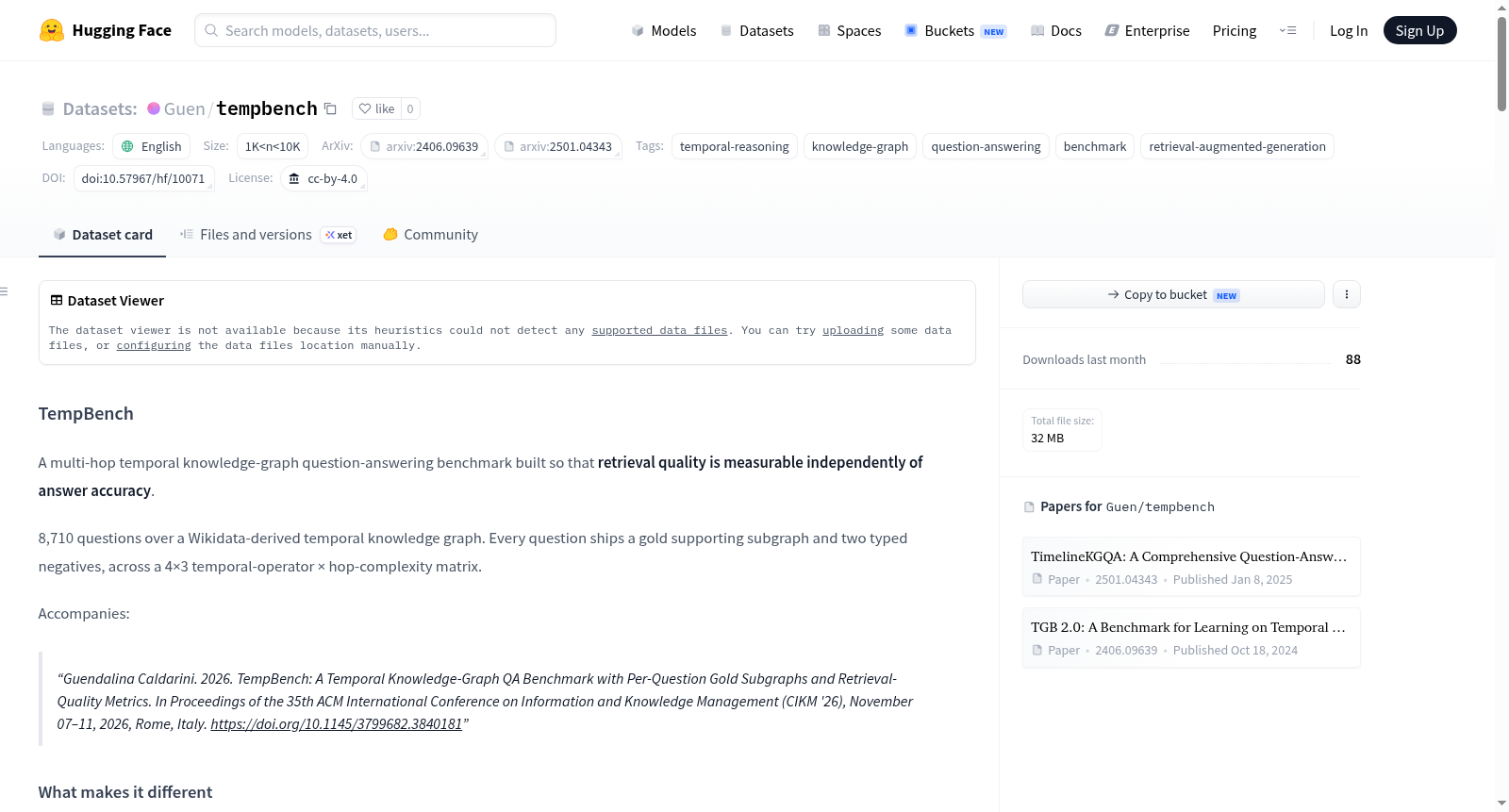Go to Datasets in the top navigation
This screenshot has width=1509, height=812.
pos(756,30)
